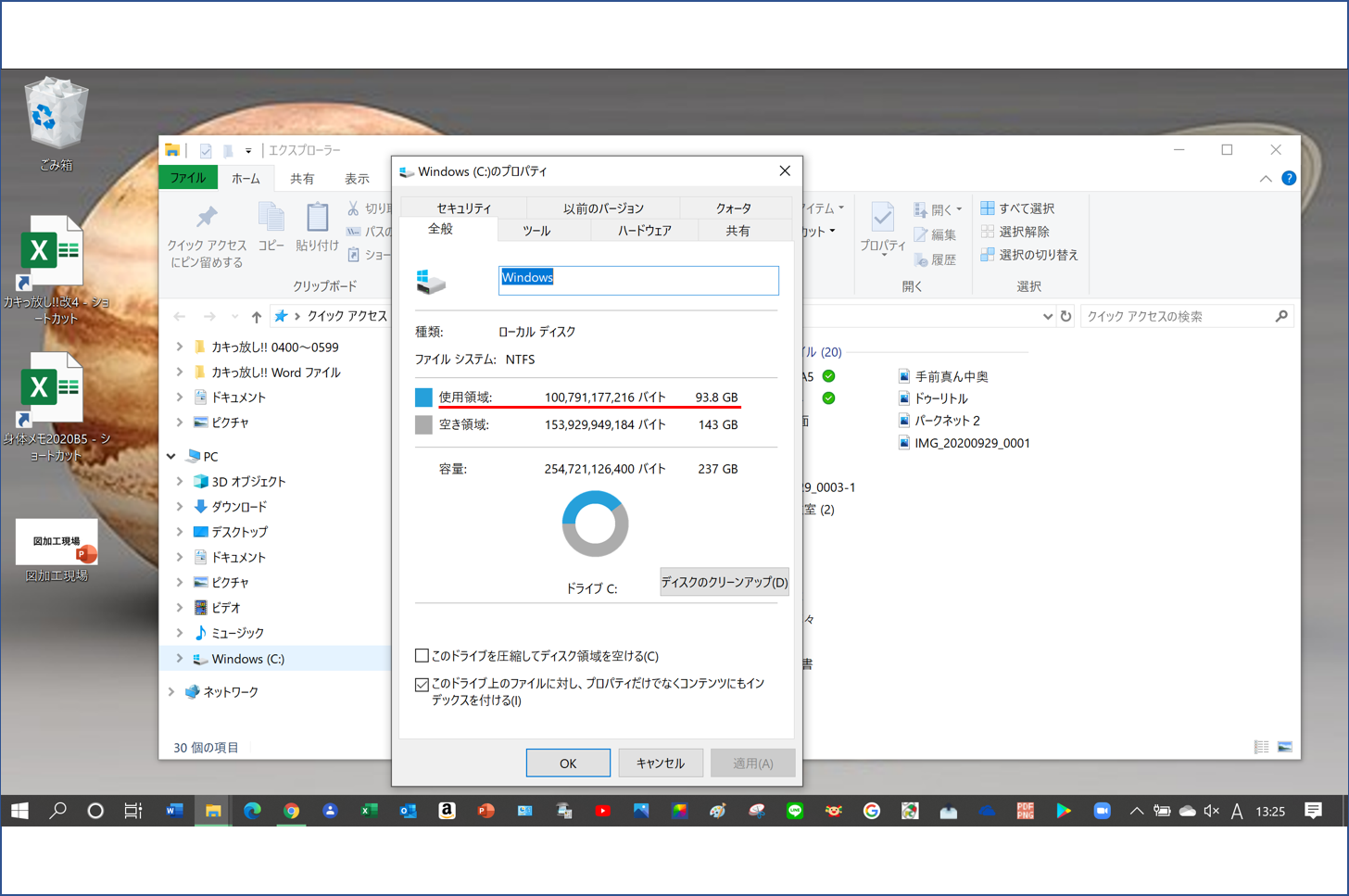Click the Windows Start button

19,811
